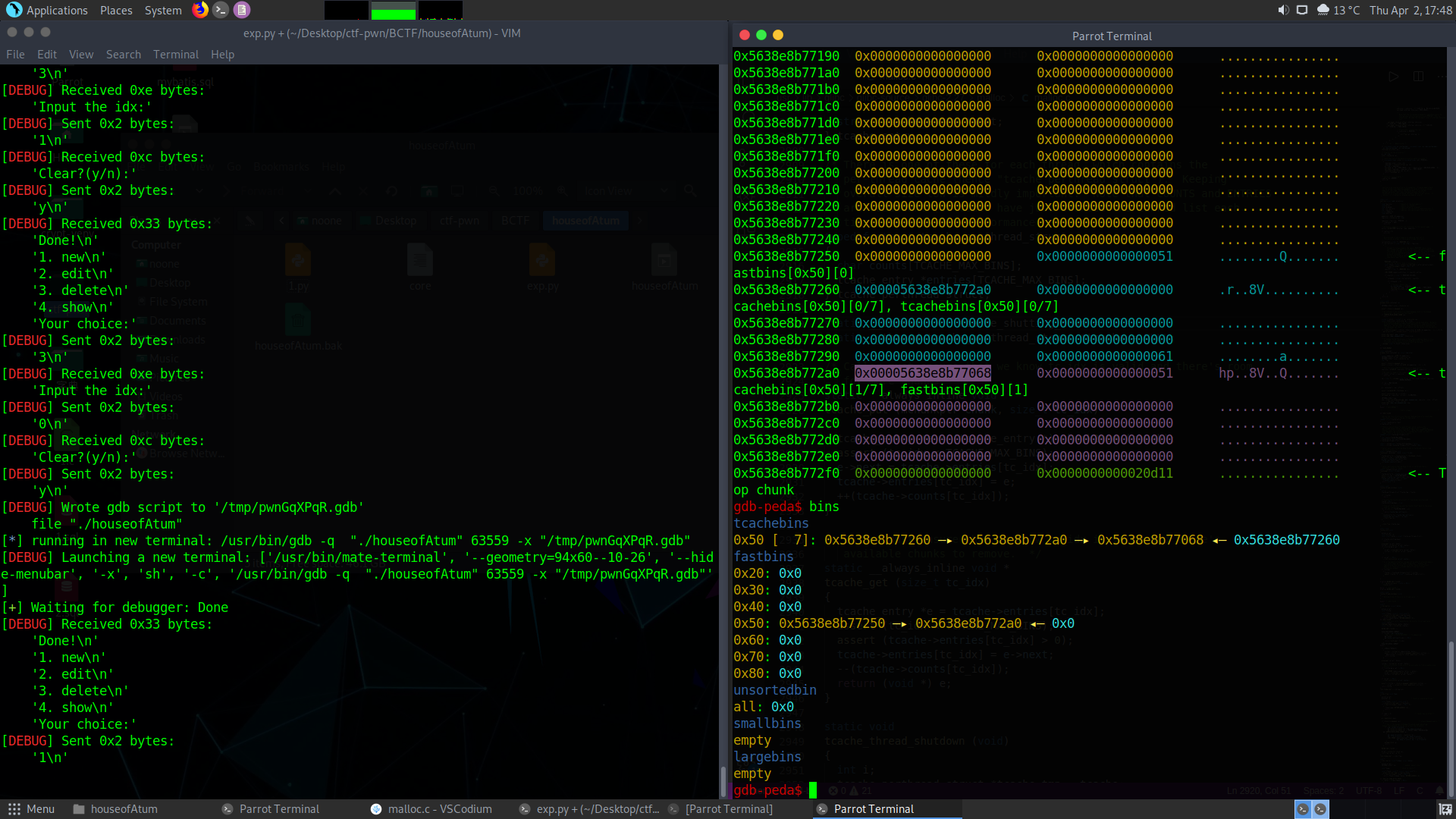
Task: Close the Parrot Terminal with red button
Action: pos(745,35)
